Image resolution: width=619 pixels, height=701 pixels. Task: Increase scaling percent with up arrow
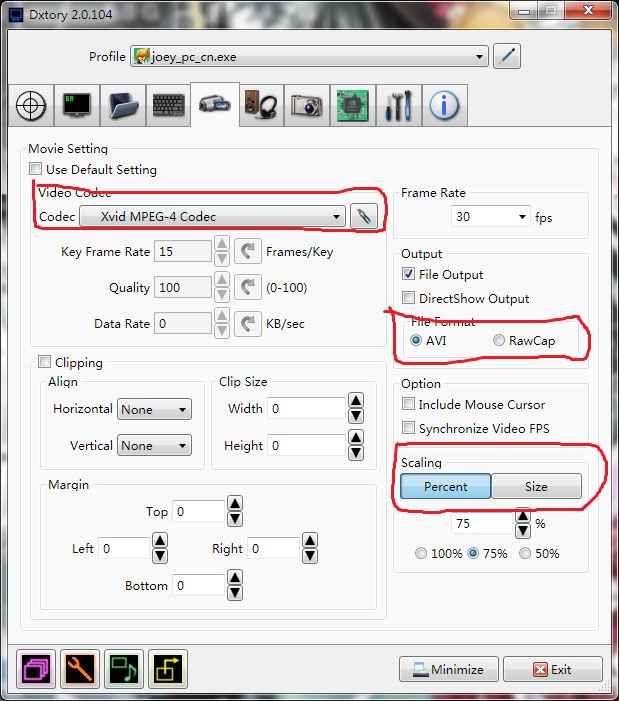[523, 516]
